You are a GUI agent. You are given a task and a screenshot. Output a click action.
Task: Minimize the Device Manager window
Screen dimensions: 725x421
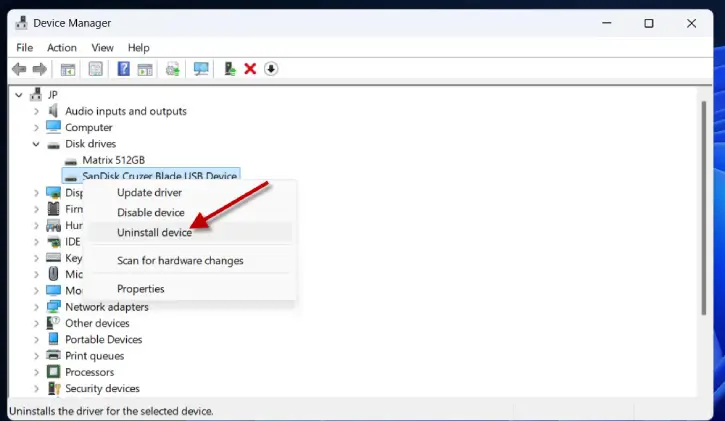pyautogui.click(x=607, y=23)
